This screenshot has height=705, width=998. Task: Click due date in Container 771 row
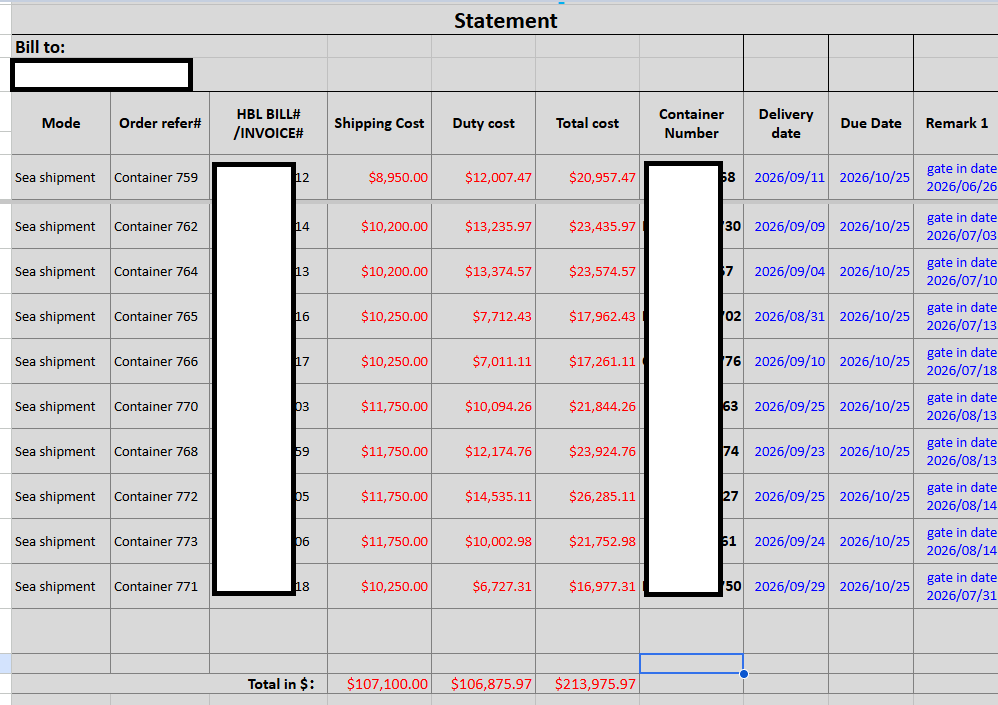[871, 587]
